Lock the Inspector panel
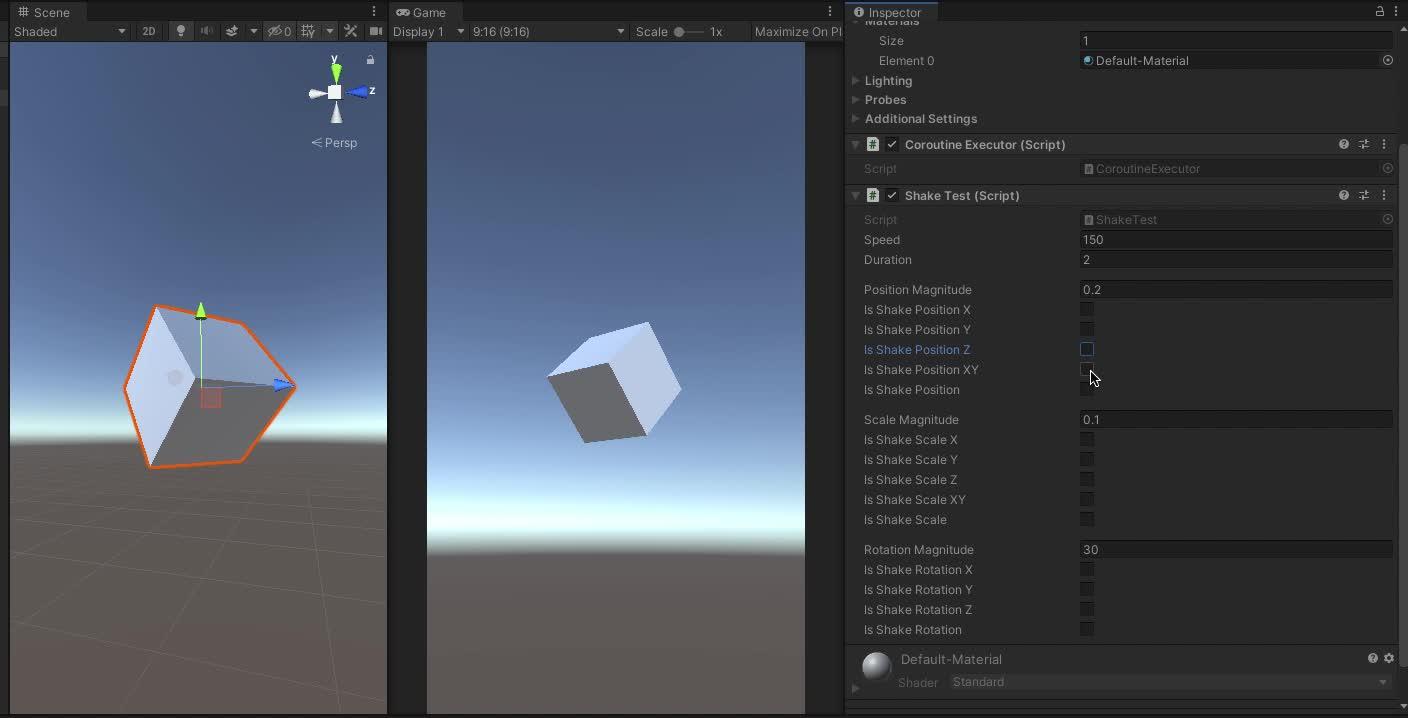This screenshot has width=1408, height=718. pyautogui.click(x=1379, y=11)
